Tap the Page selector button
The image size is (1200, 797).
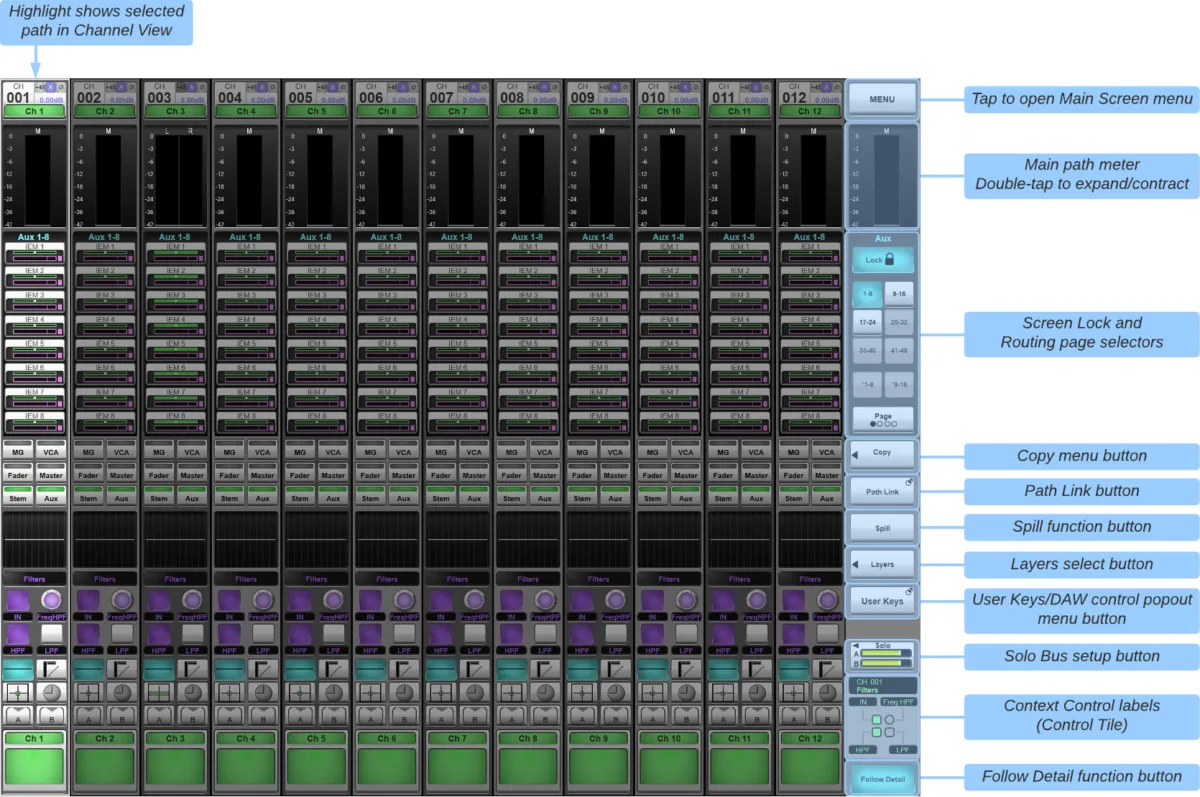882,419
